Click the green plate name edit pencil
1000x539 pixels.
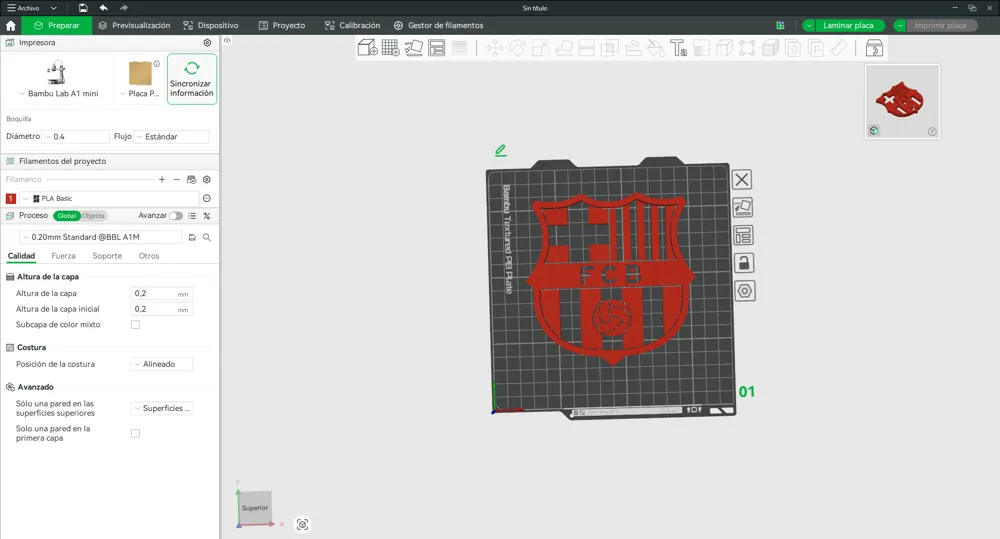[x=501, y=151]
